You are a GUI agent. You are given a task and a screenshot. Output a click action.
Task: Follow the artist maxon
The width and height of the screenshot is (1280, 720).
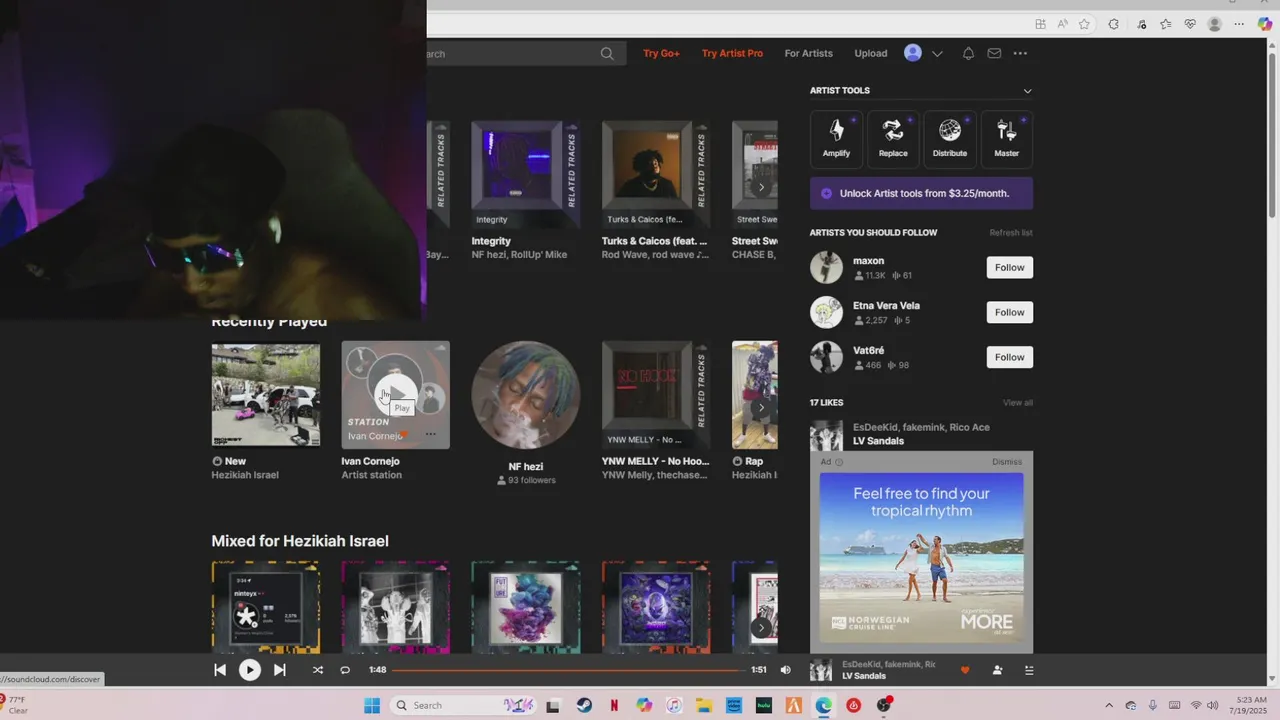[x=1009, y=267]
